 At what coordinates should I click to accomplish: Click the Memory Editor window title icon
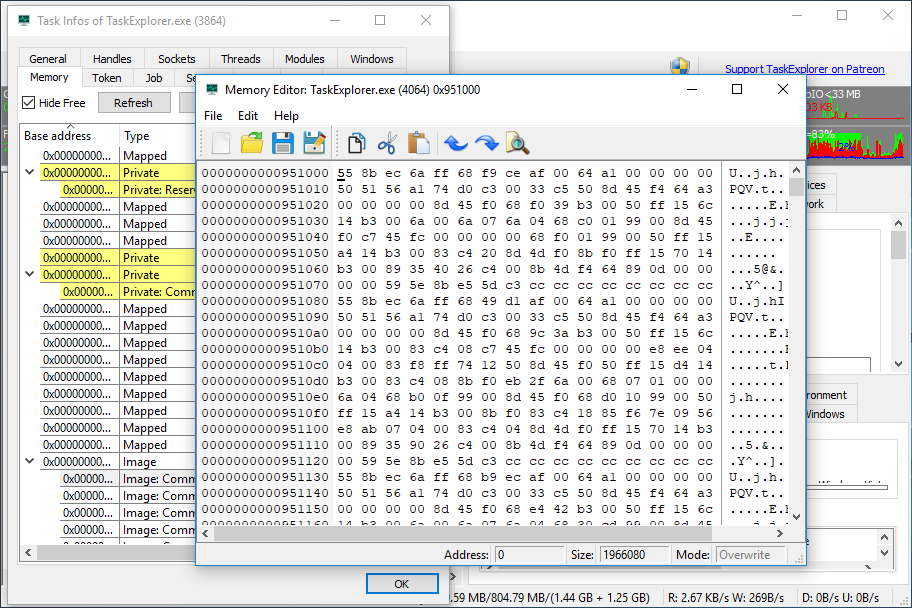(x=212, y=89)
